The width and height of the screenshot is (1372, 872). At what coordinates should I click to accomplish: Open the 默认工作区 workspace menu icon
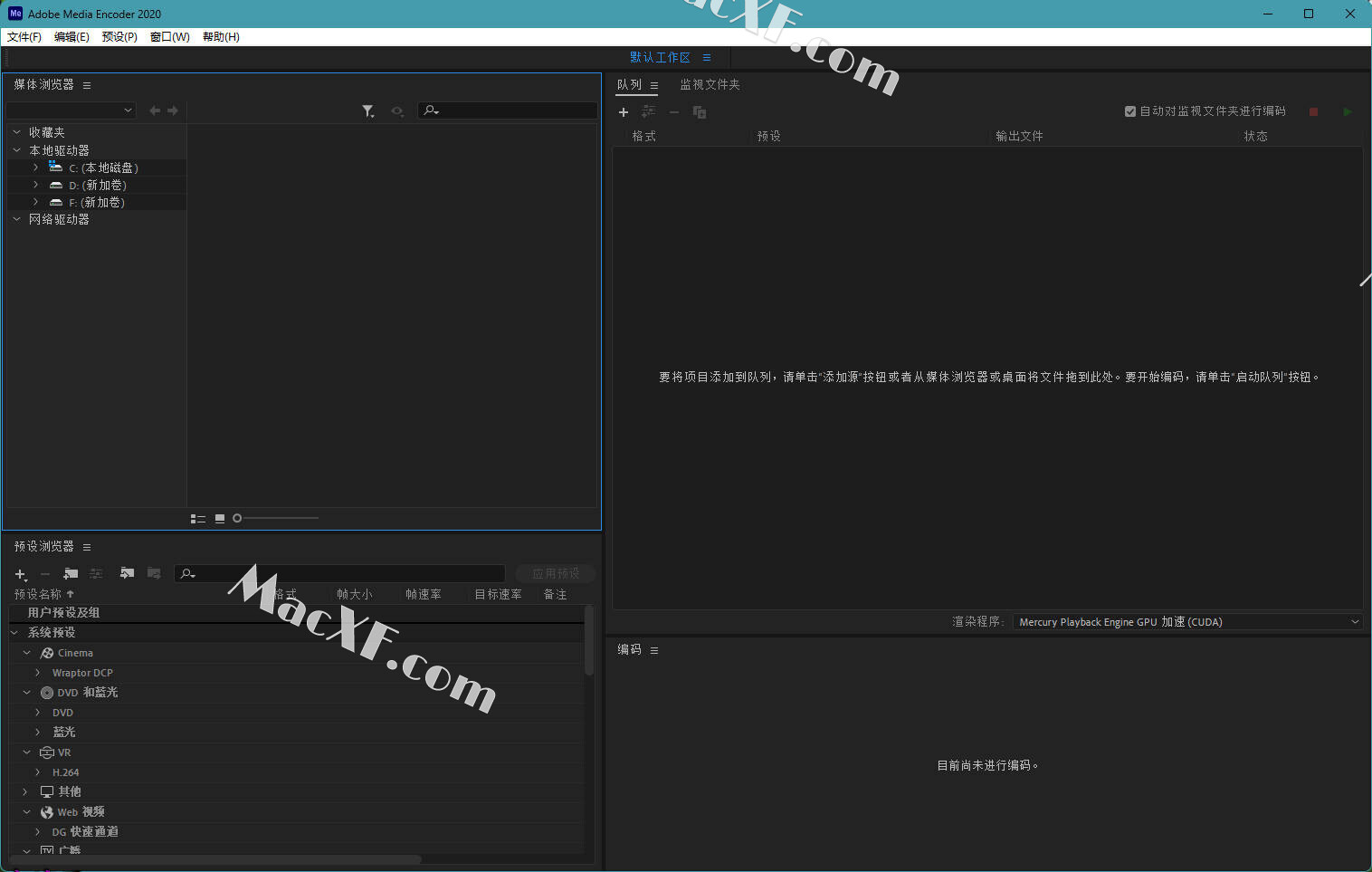tap(707, 57)
